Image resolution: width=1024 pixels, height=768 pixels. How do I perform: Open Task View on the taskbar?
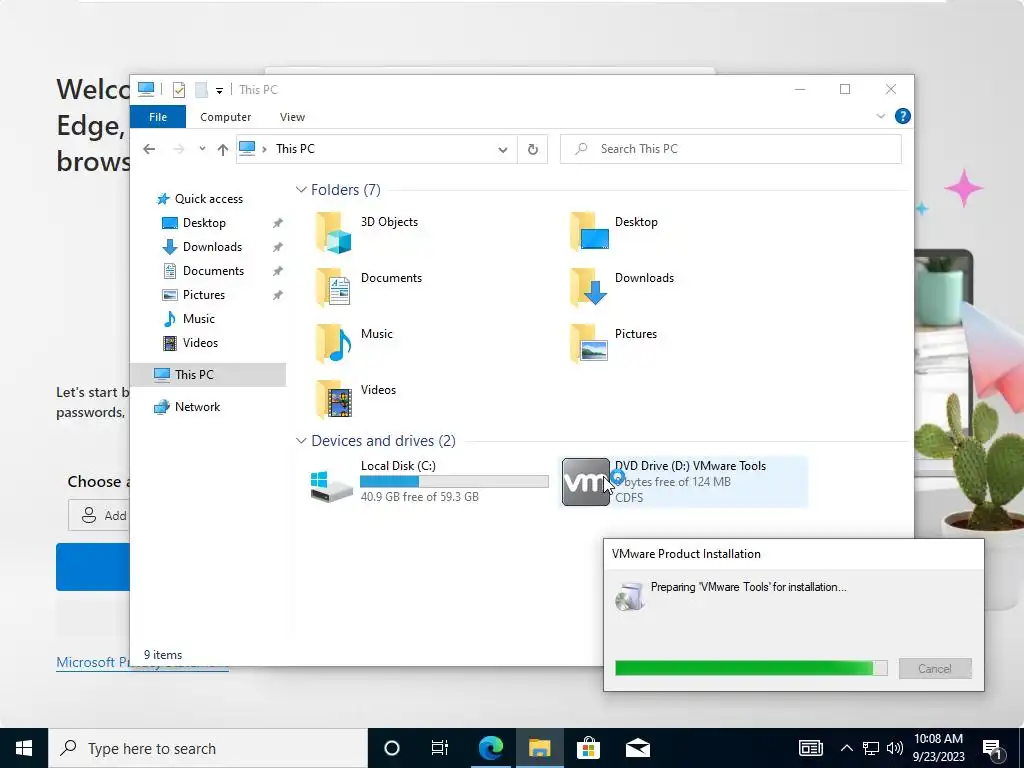click(440, 748)
